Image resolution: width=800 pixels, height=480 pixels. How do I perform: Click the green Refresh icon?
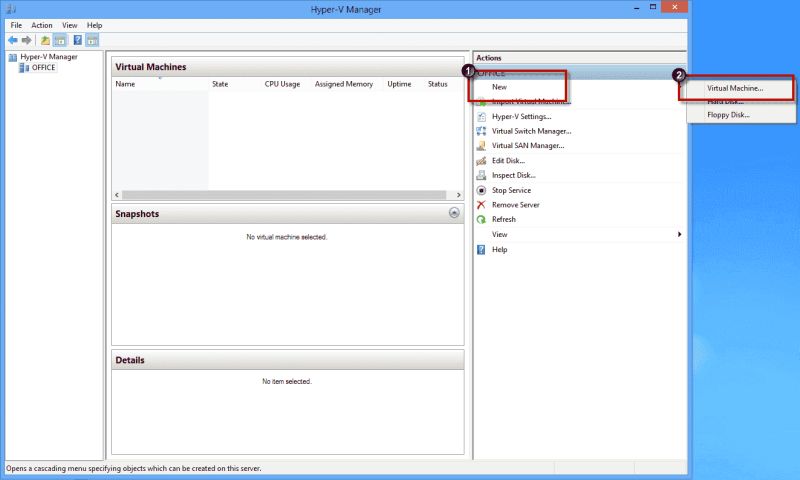[x=481, y=219]
